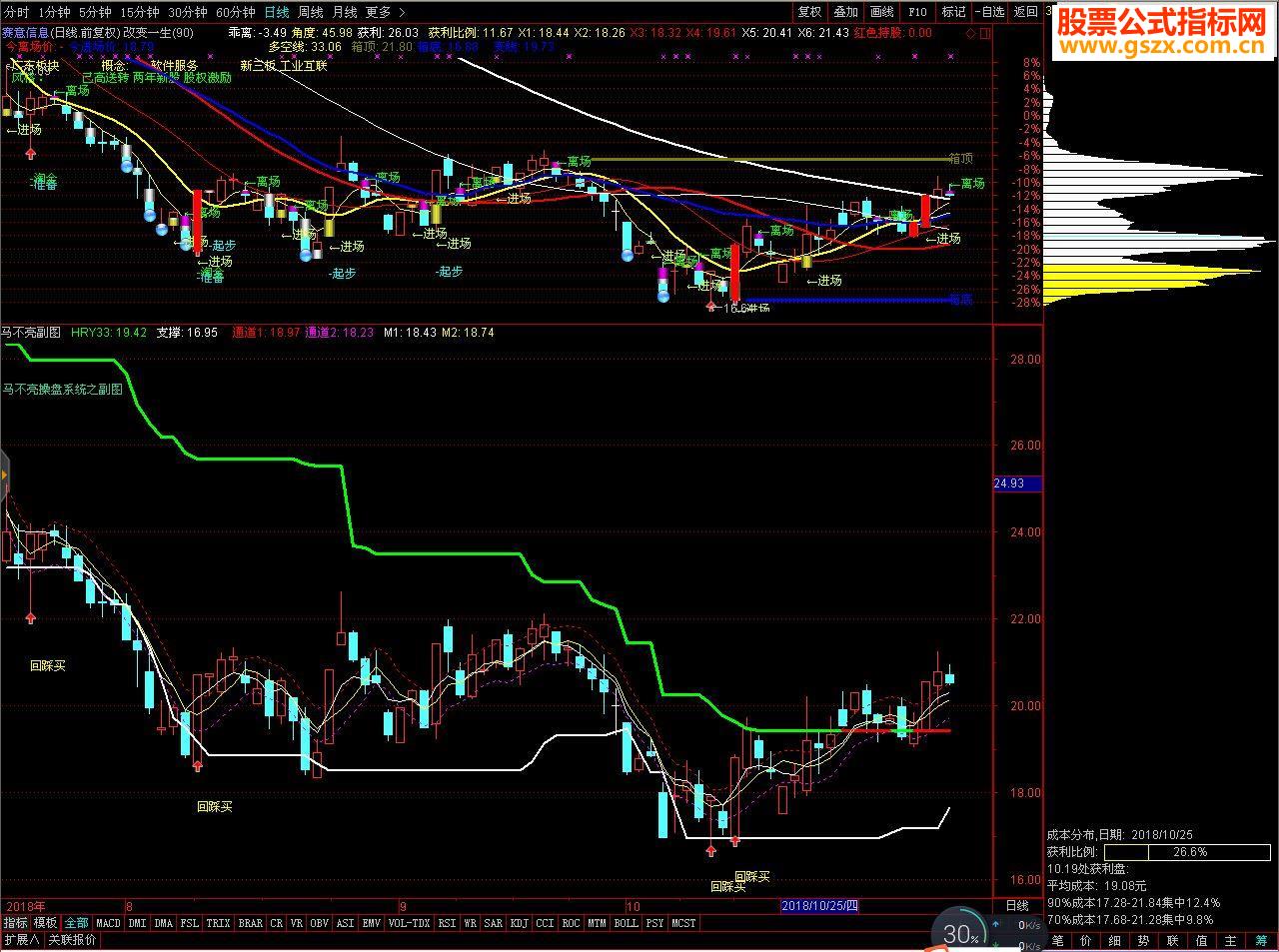Apply the FSL indicator
Image resolution: width=1279 pixels, height=952 pixels.
pos(190,923)
